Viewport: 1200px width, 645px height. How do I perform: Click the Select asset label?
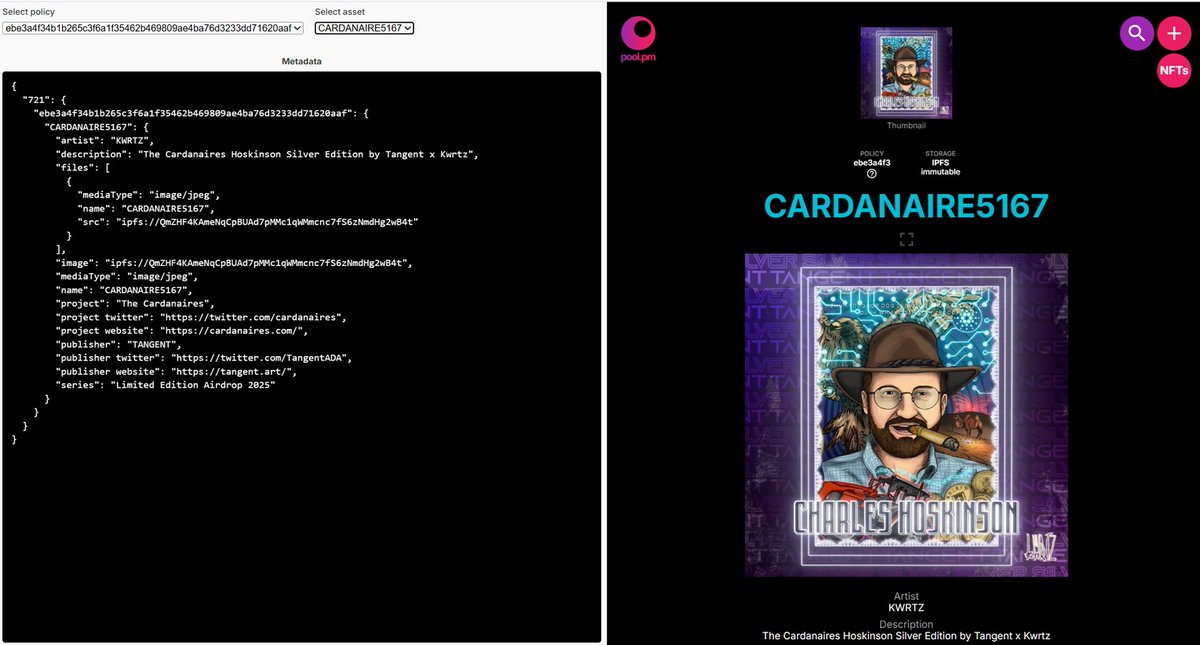340,12
